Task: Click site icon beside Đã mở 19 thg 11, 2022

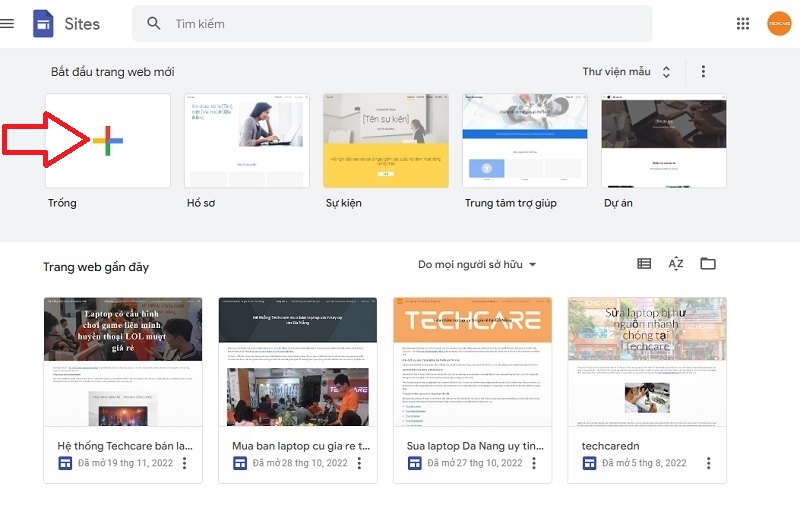Action: (65, 463)
